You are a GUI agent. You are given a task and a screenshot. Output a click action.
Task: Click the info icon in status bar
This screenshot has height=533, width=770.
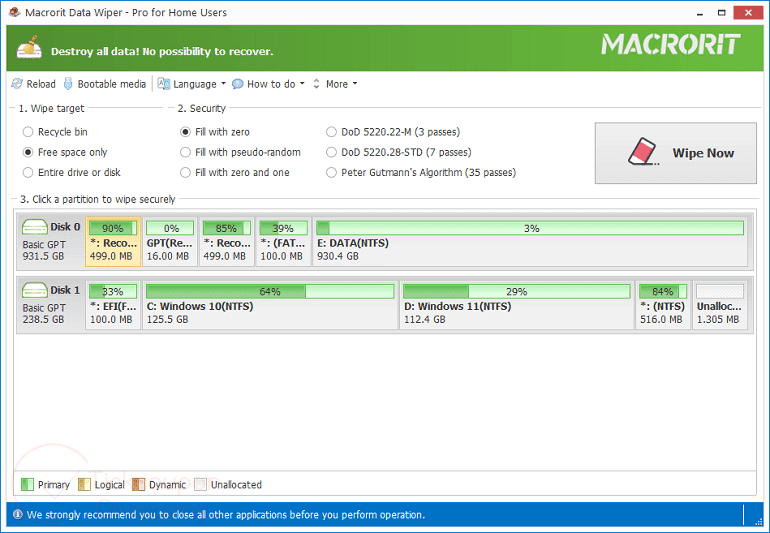point(18,515)
